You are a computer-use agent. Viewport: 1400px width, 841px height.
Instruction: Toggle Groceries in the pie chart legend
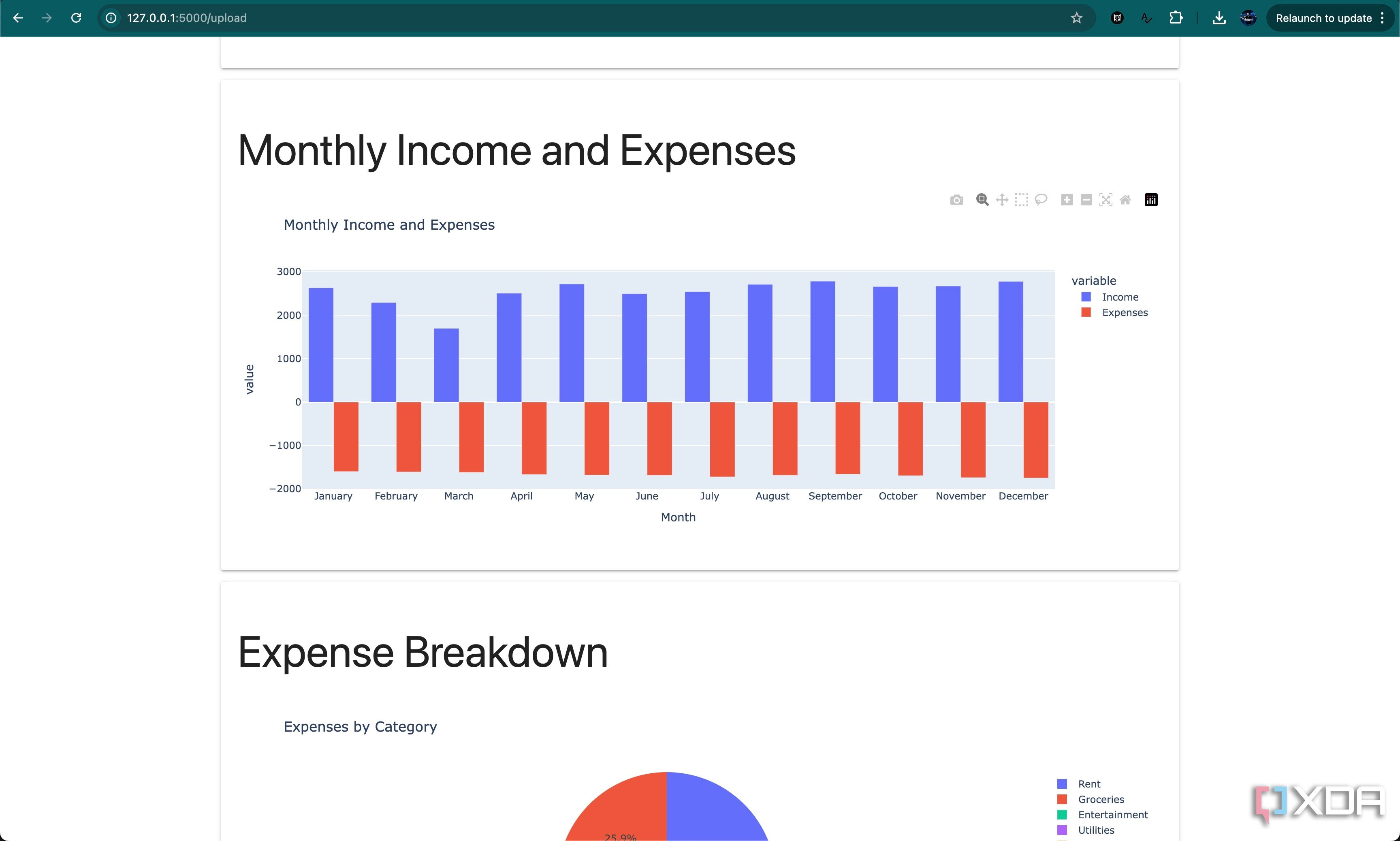1100,799
